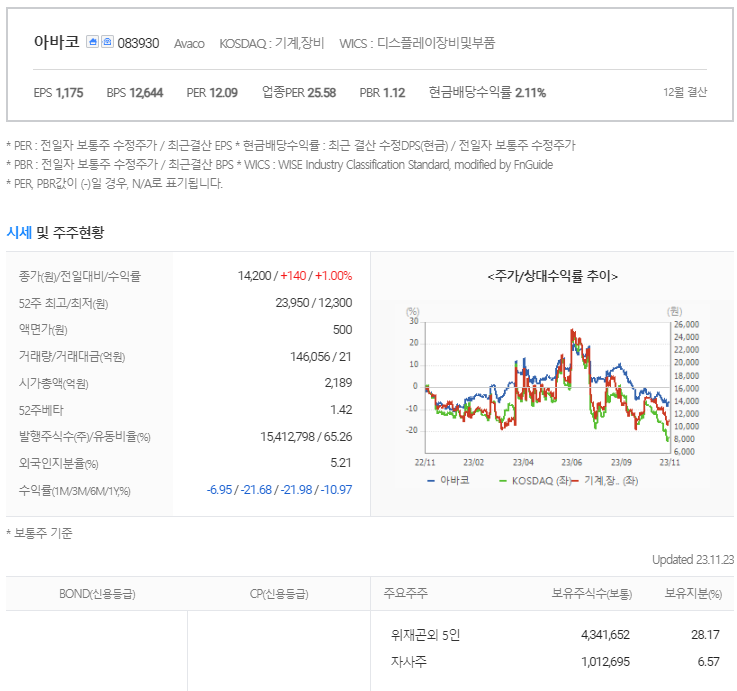Select the foreign ownership value 5.21

[x=341, y=463]
